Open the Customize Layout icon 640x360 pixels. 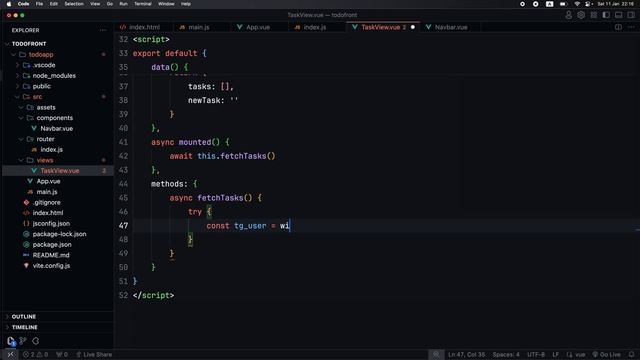point(593,15)
